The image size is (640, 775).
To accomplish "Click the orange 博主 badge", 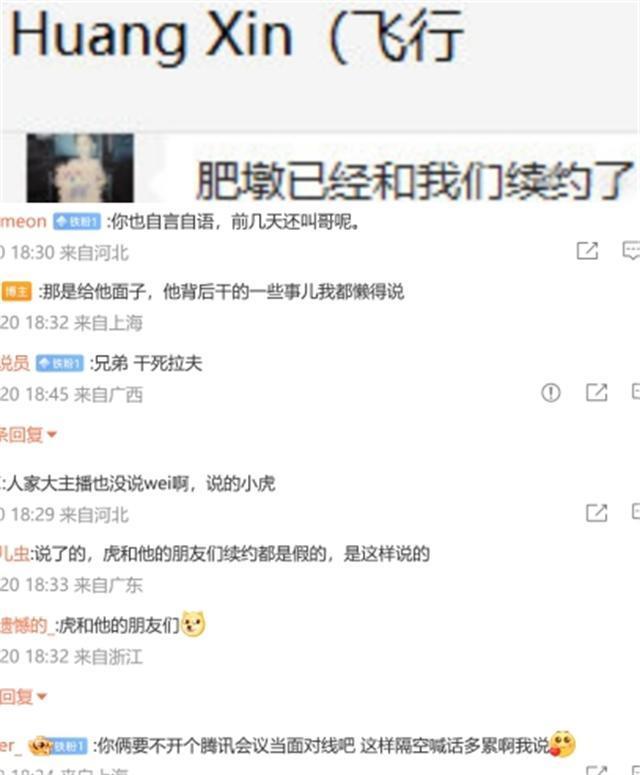I will [16, 292].
